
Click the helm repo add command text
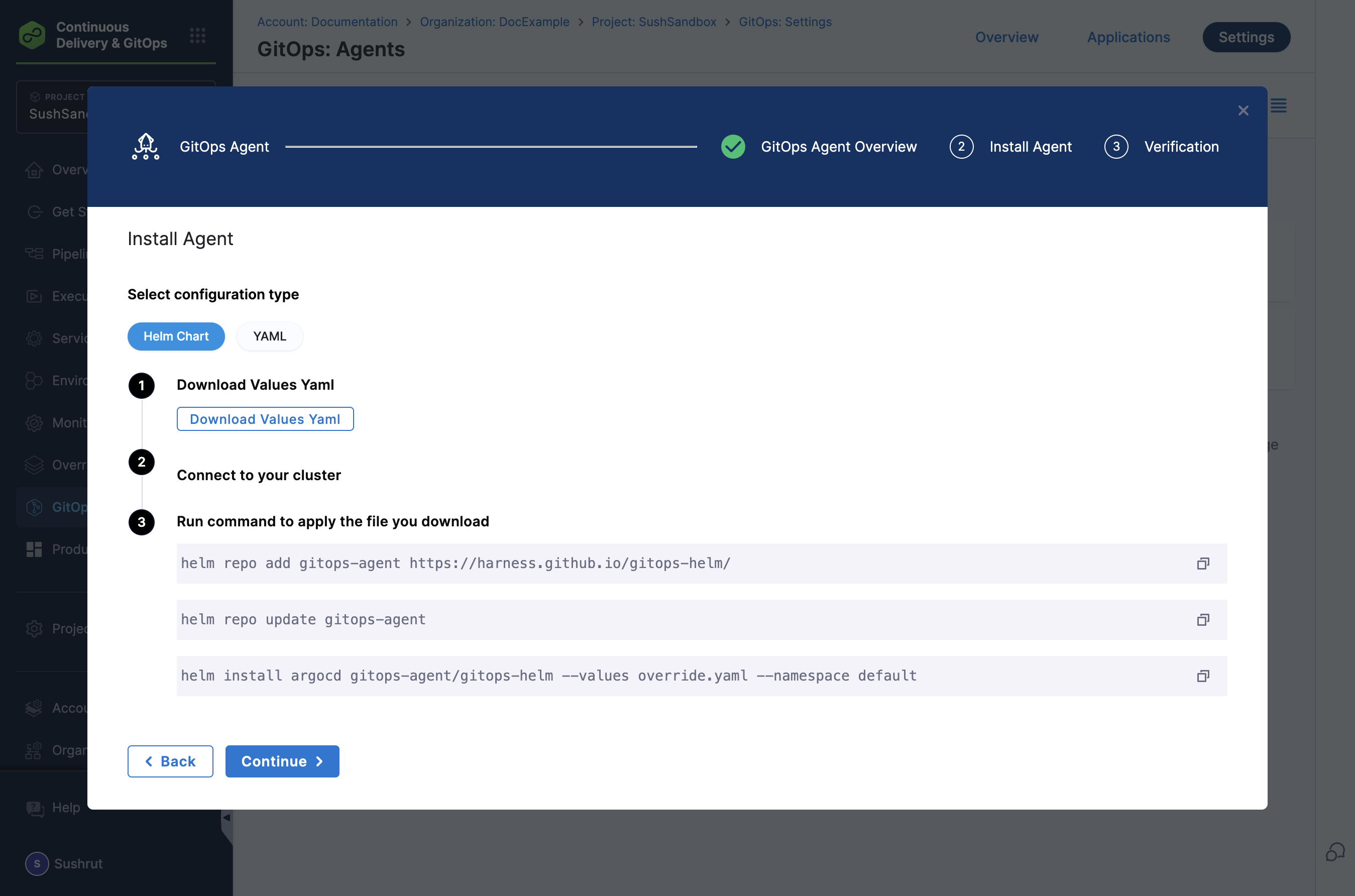(x=456, y=564)
